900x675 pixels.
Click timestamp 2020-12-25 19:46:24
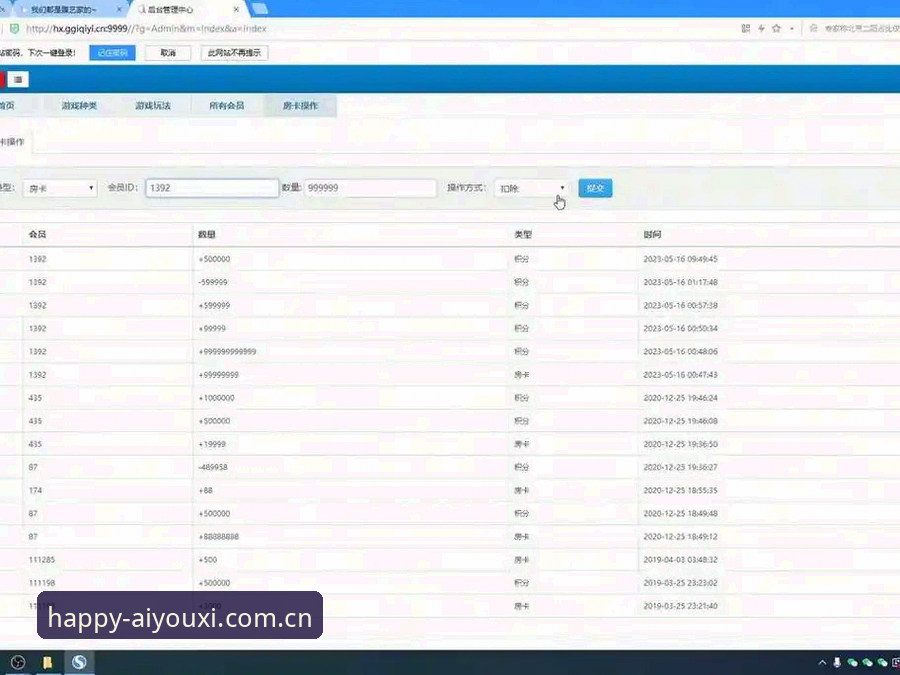[680, 398]
